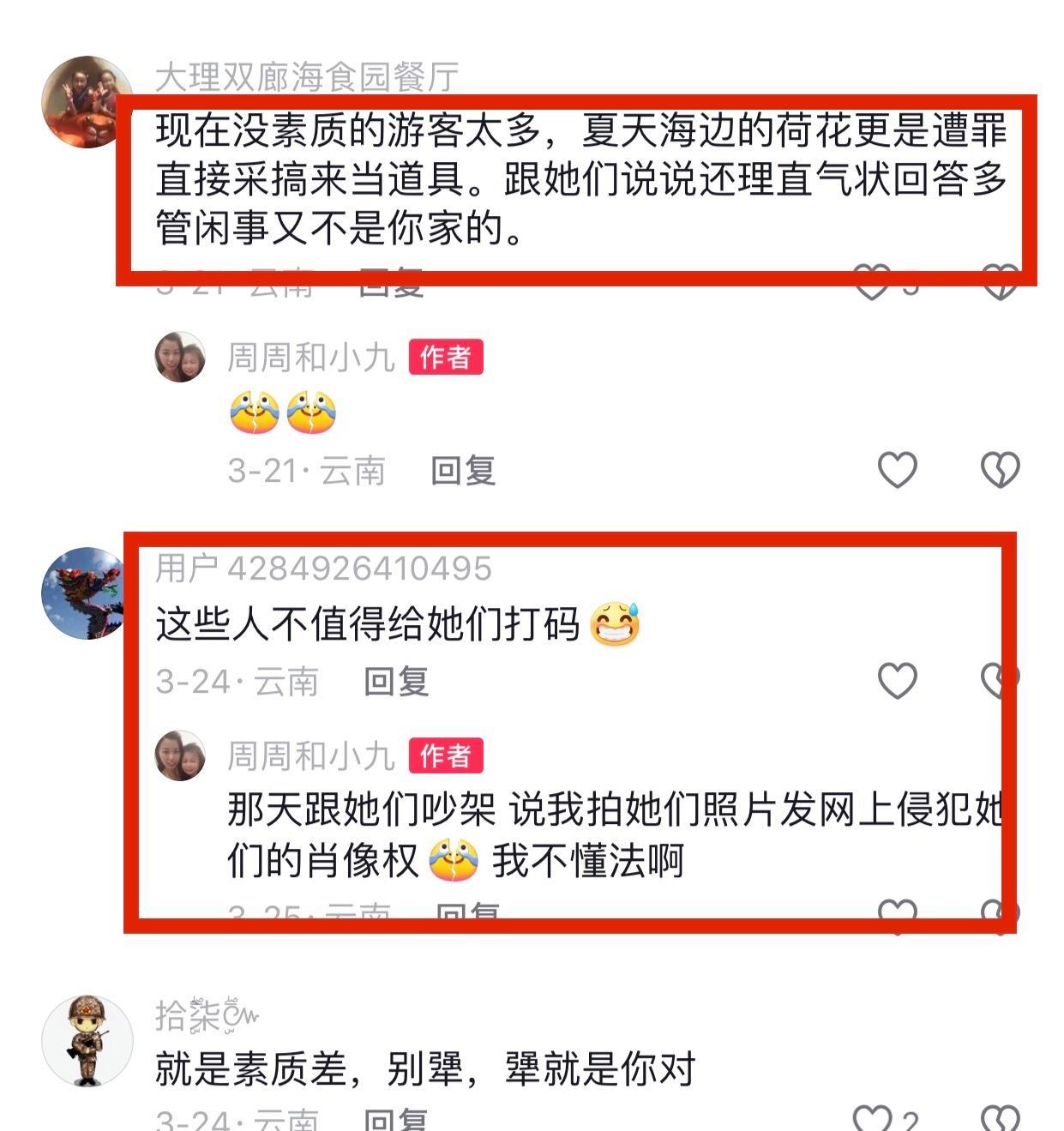Tap the 作者 badge on the 肖像权 reply
1064x1131 pixels.
[x=446, y=755]
